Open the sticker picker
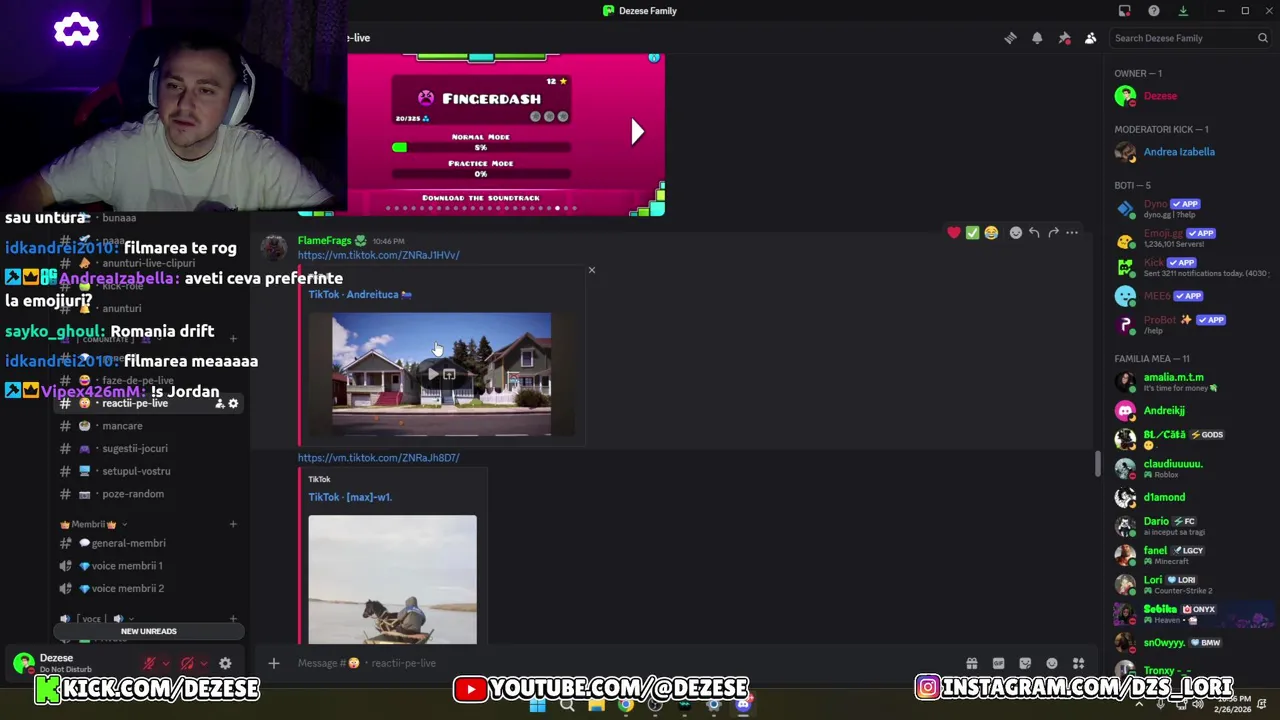The image size is (1280, 720). pyautogui.click(x=1025, y=663)
